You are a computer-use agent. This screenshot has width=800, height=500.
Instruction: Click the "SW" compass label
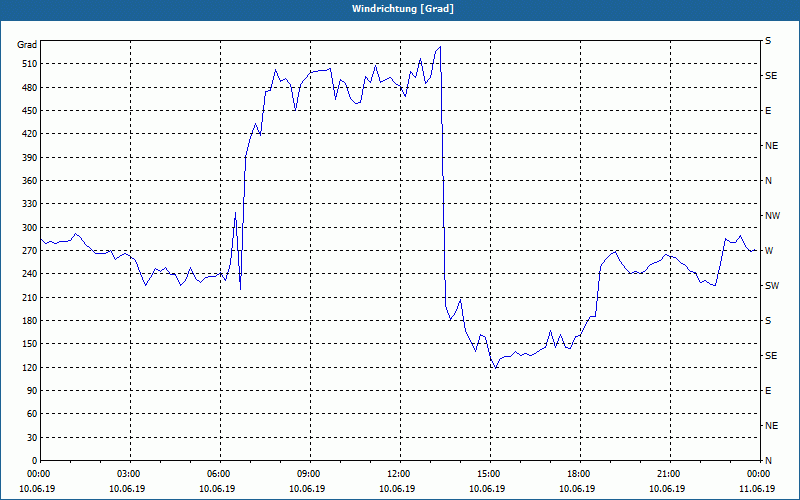pos(772,286)
